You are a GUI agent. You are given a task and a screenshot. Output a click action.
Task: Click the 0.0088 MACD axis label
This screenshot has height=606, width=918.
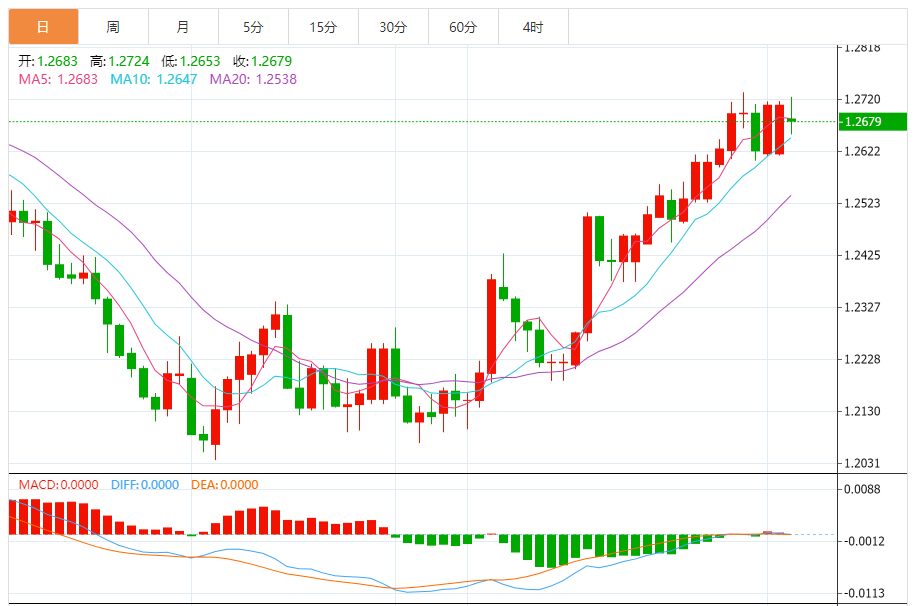coord(862,489)
